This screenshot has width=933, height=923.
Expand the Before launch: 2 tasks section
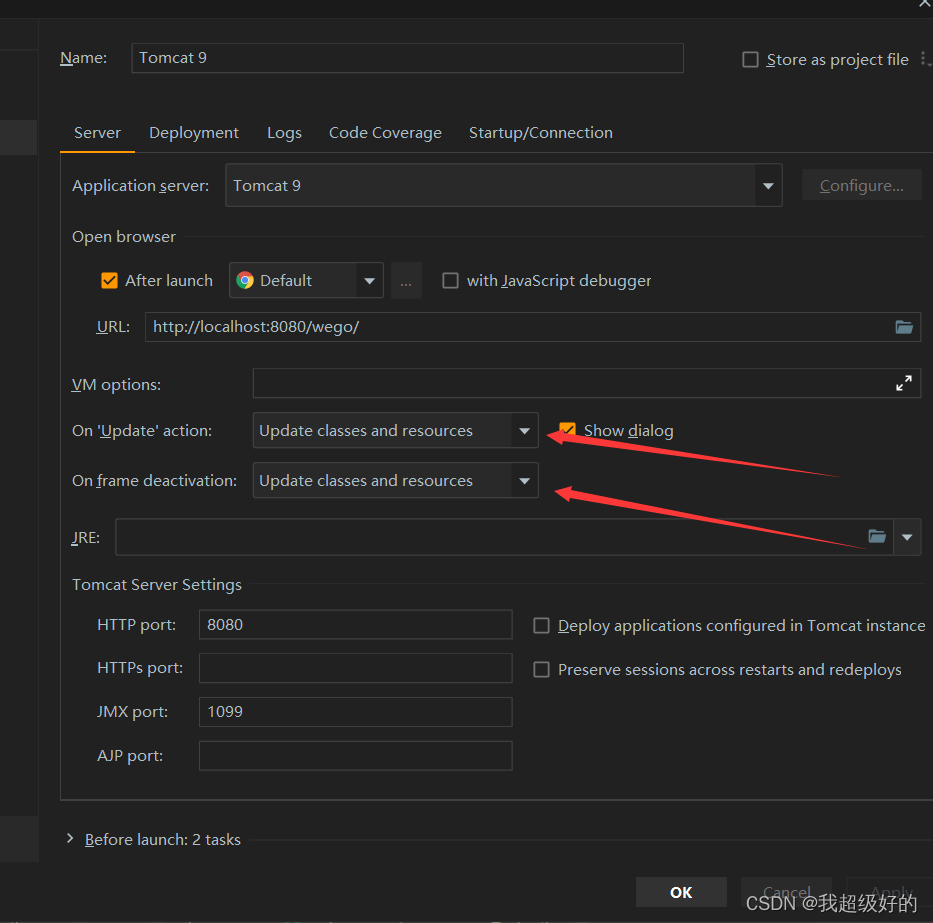(x=70, y=838)
